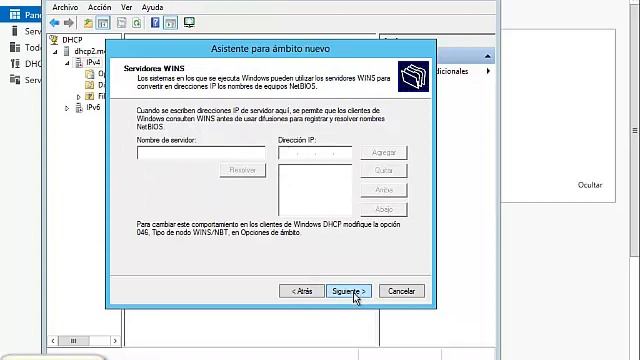Cancel the new scope wizard
The height and width of the screenshot is (360, 640).
[x=402, y=291]
